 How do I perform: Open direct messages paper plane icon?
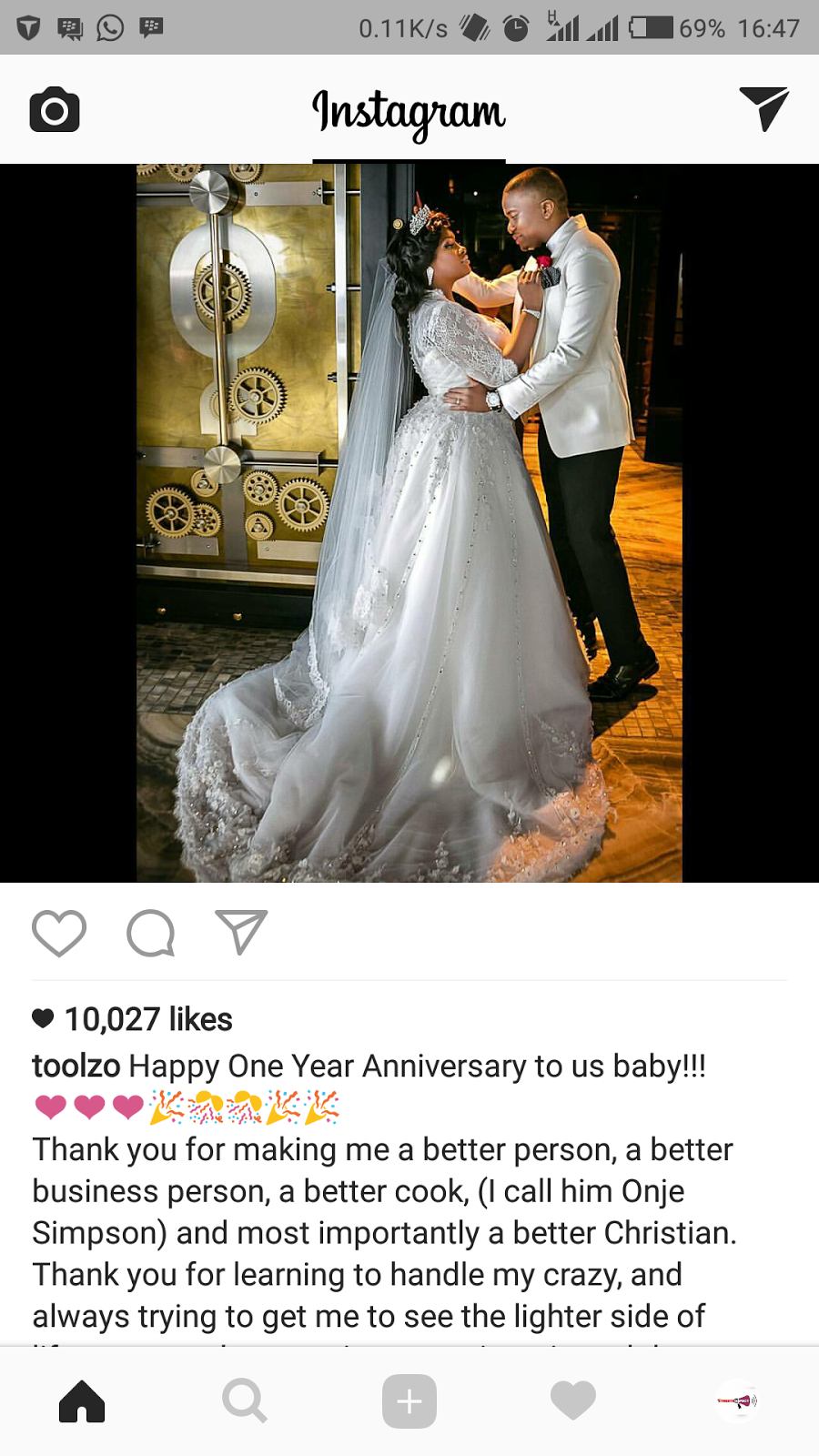(x=763, y=109)
